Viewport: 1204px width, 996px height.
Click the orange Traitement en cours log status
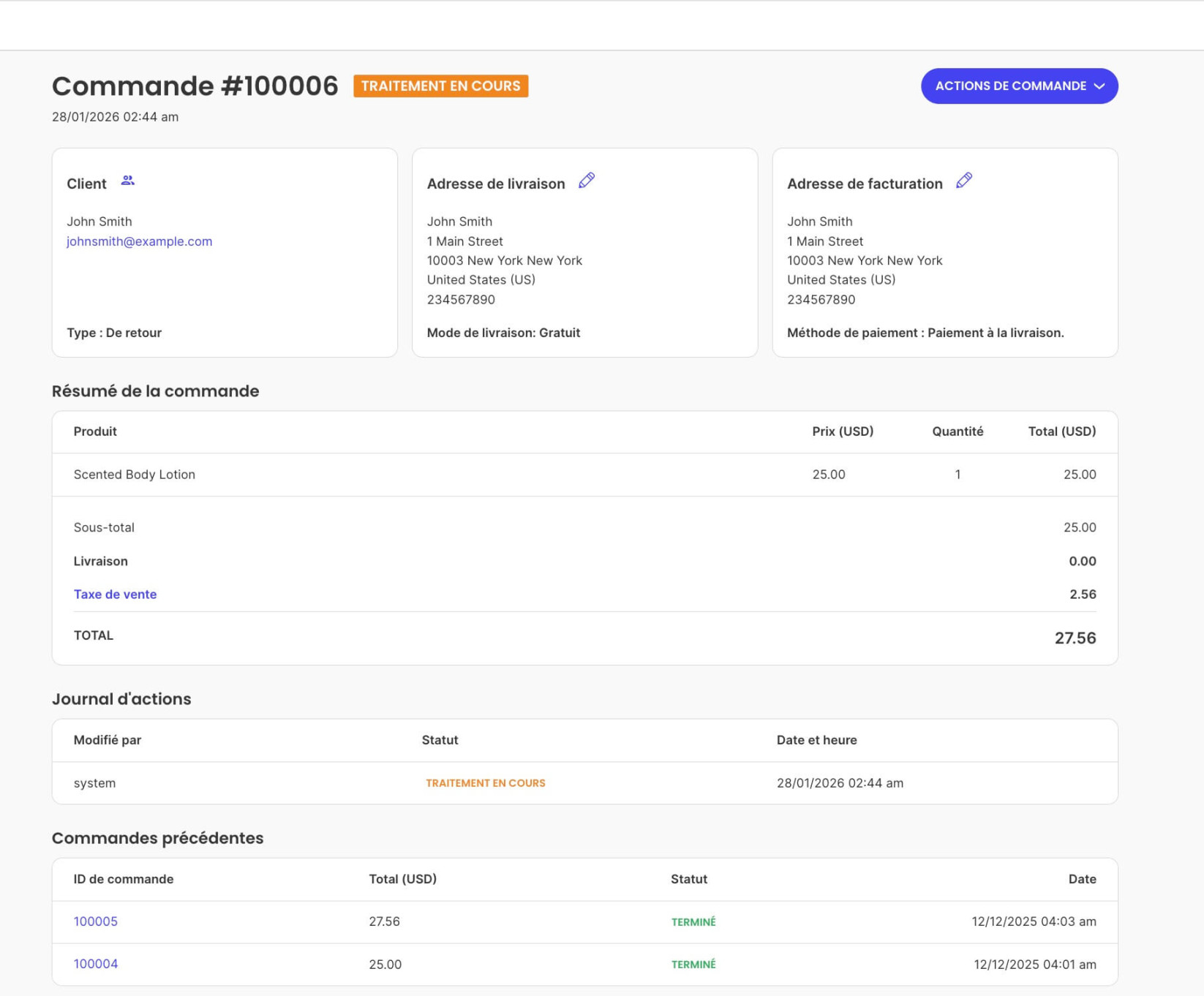486,783
